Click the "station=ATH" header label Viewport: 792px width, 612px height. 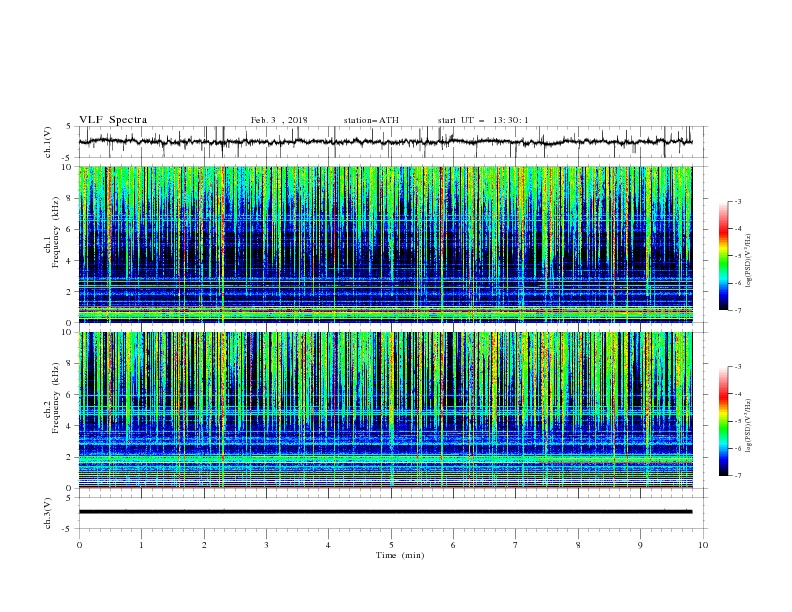371,120
